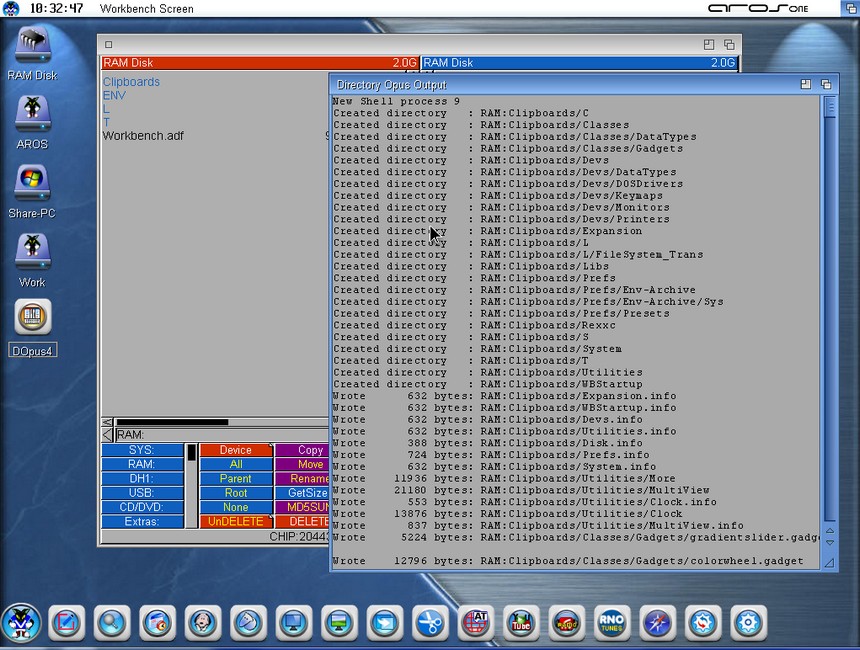The width and height of the screenshot is (860, 650).
Task: Launch the compass browser icon in dock
Action: point(657,623)
